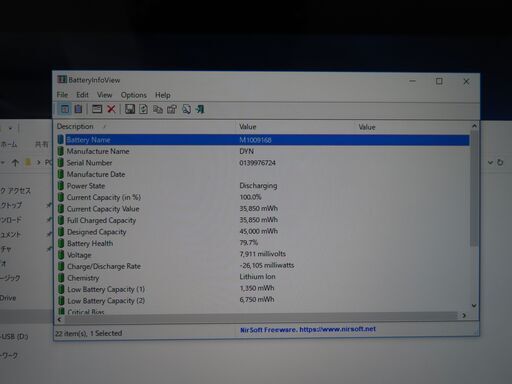This screenshot has height=384, width=512.
Task: Save selected items with floppy disk icon
Action: (130, 109)
